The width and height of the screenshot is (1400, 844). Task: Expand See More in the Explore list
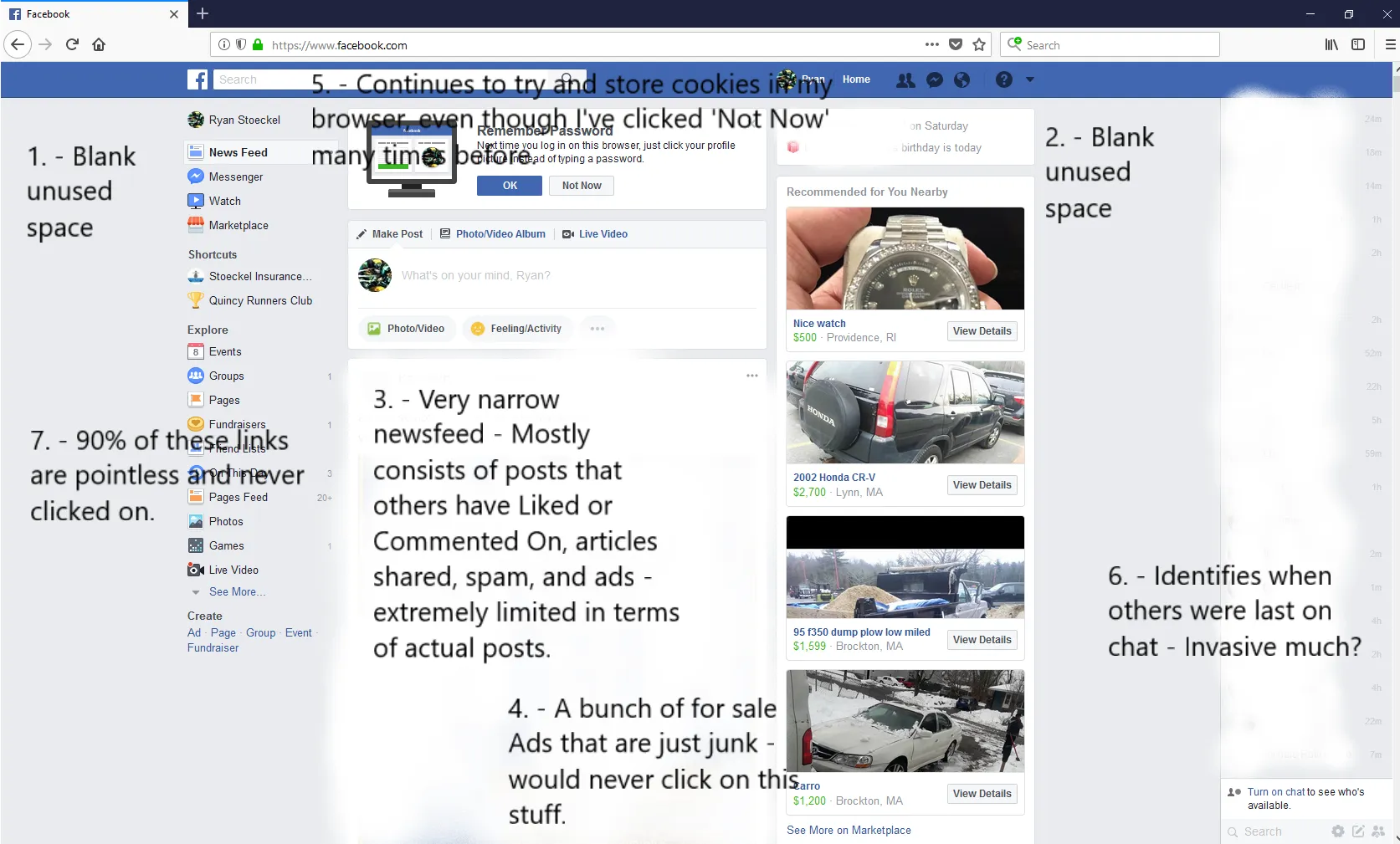pyautogui.click(x=237, y=592)
